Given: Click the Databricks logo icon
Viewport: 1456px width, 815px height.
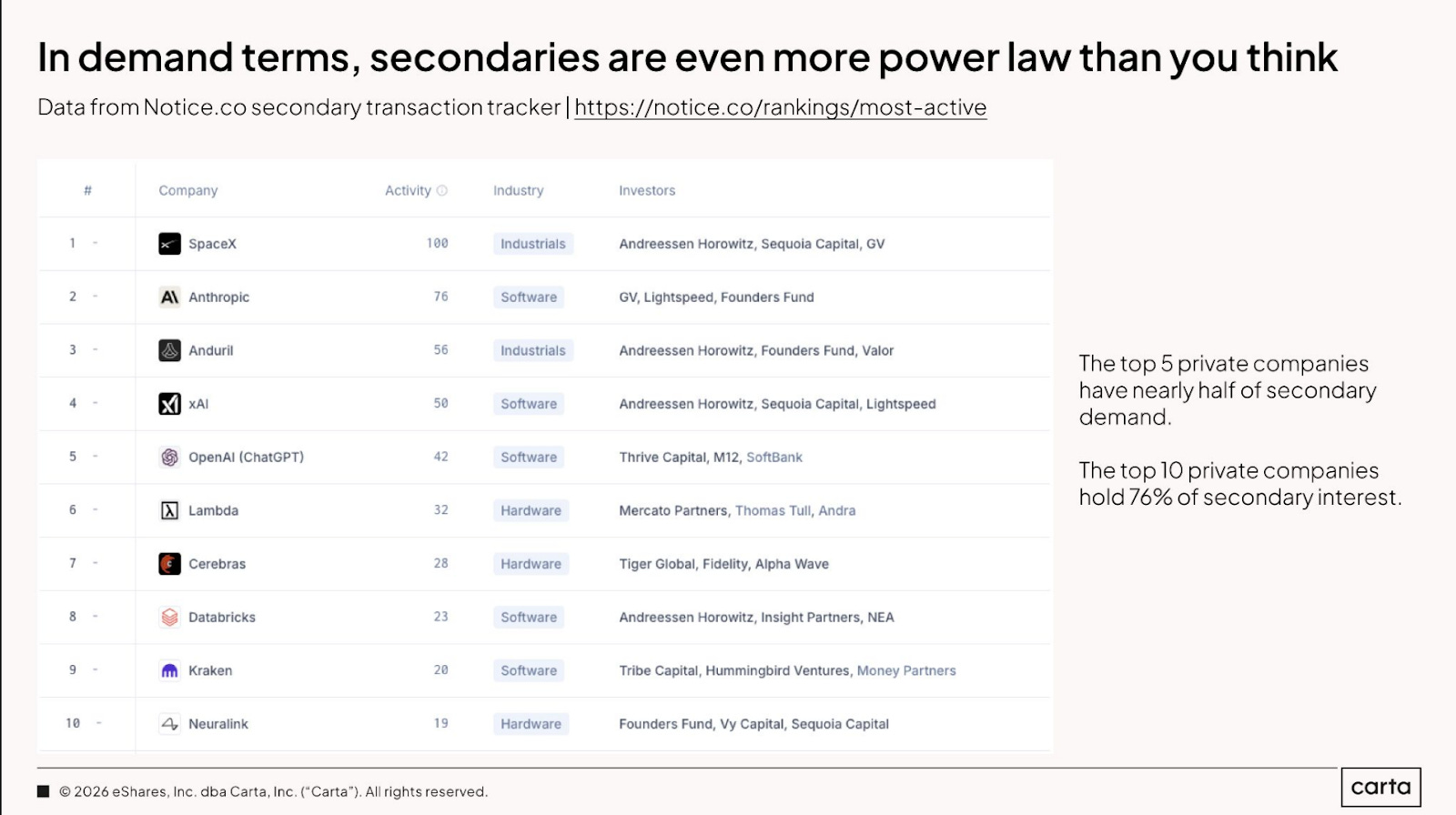Looking at the screenshot, I should [169, 618].
